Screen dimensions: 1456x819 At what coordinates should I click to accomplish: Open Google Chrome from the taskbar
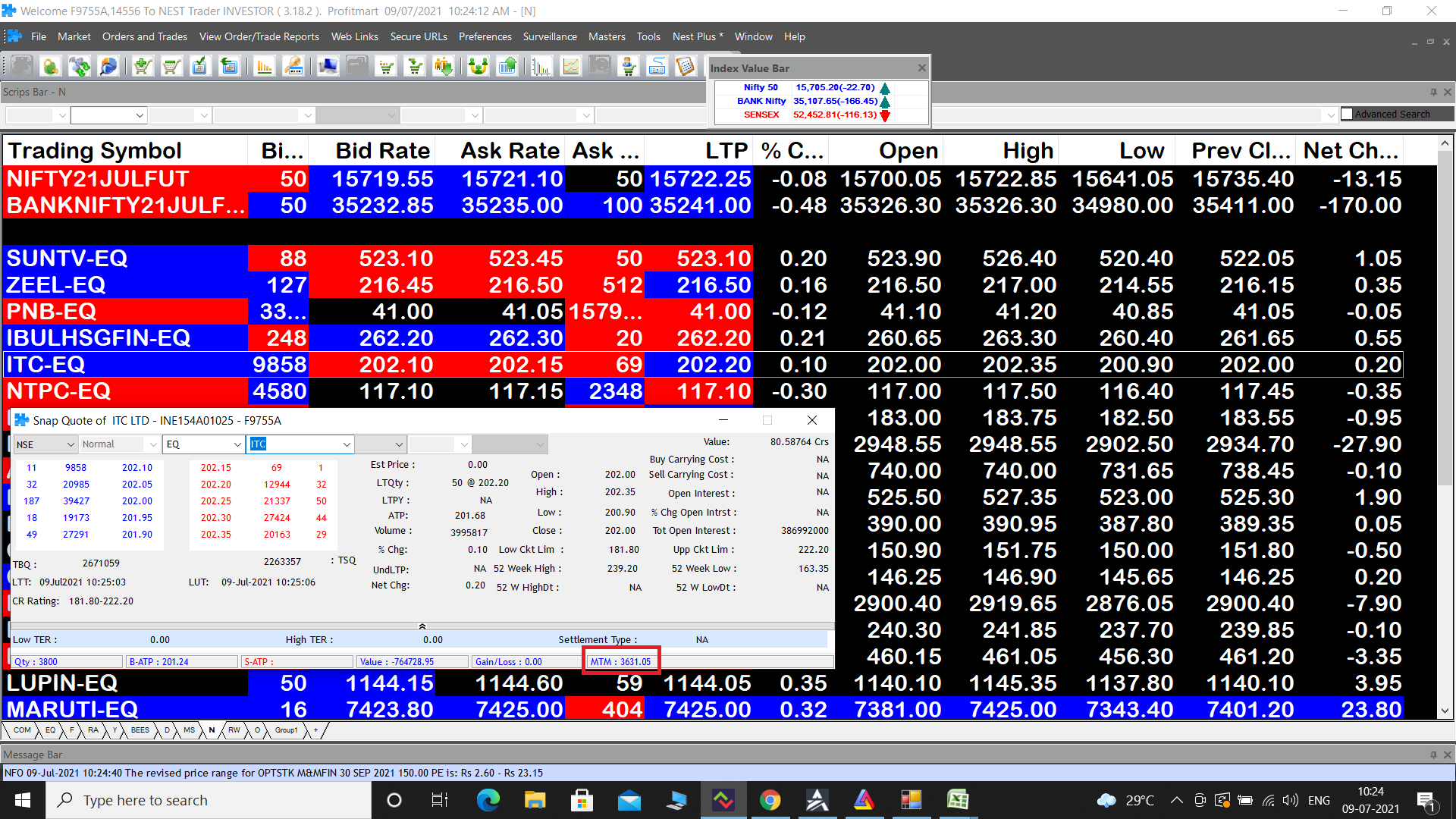click(770, 800)
